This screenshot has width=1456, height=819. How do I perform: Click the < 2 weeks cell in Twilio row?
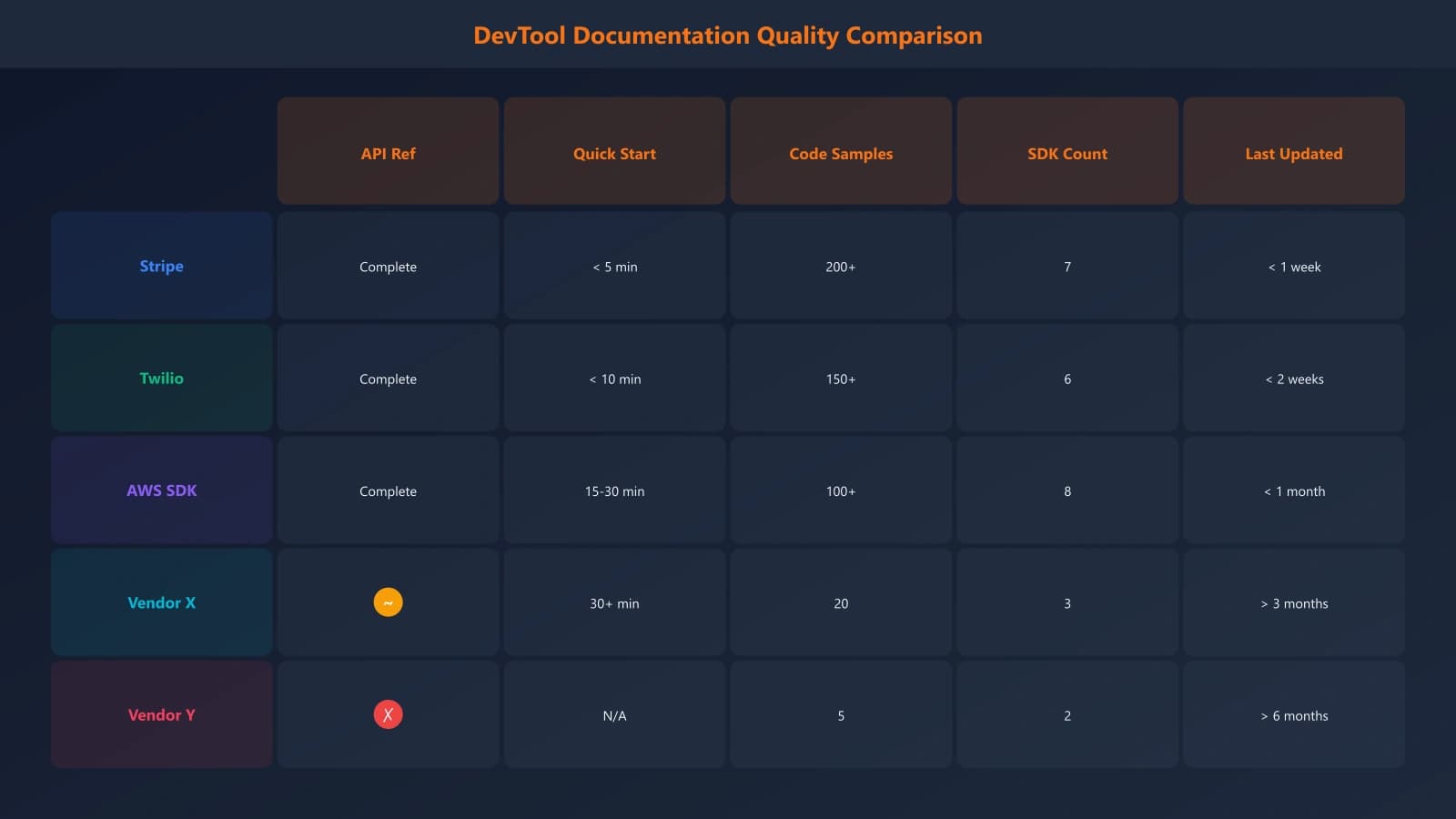pyautogui.click(x=1293, y=378)
